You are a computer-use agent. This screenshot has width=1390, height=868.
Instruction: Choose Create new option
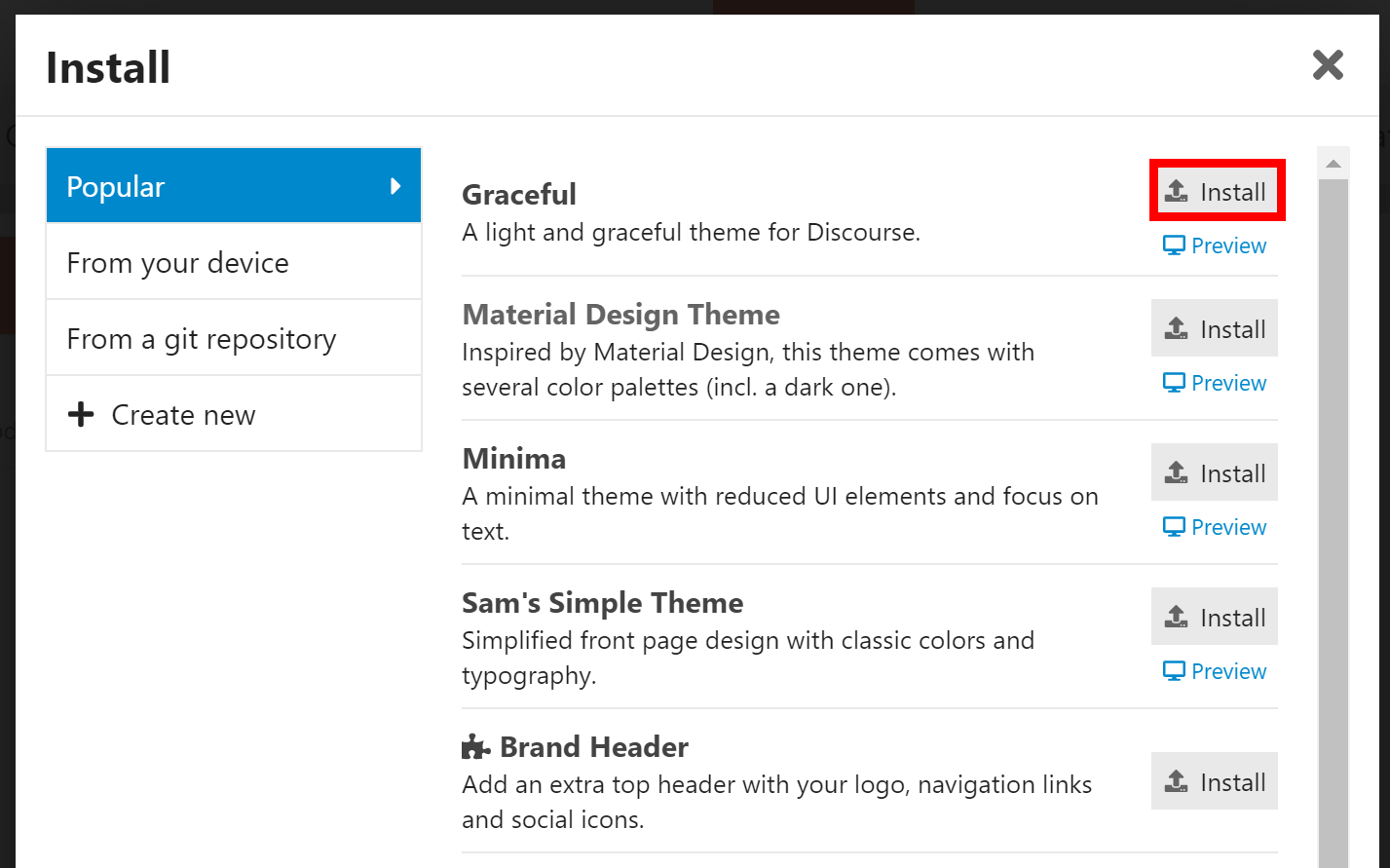click(233, 414)
